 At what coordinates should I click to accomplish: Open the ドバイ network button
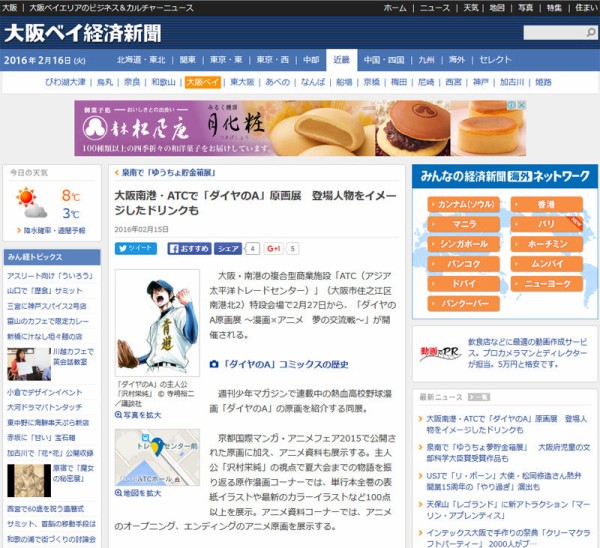[x=463, y=284]
